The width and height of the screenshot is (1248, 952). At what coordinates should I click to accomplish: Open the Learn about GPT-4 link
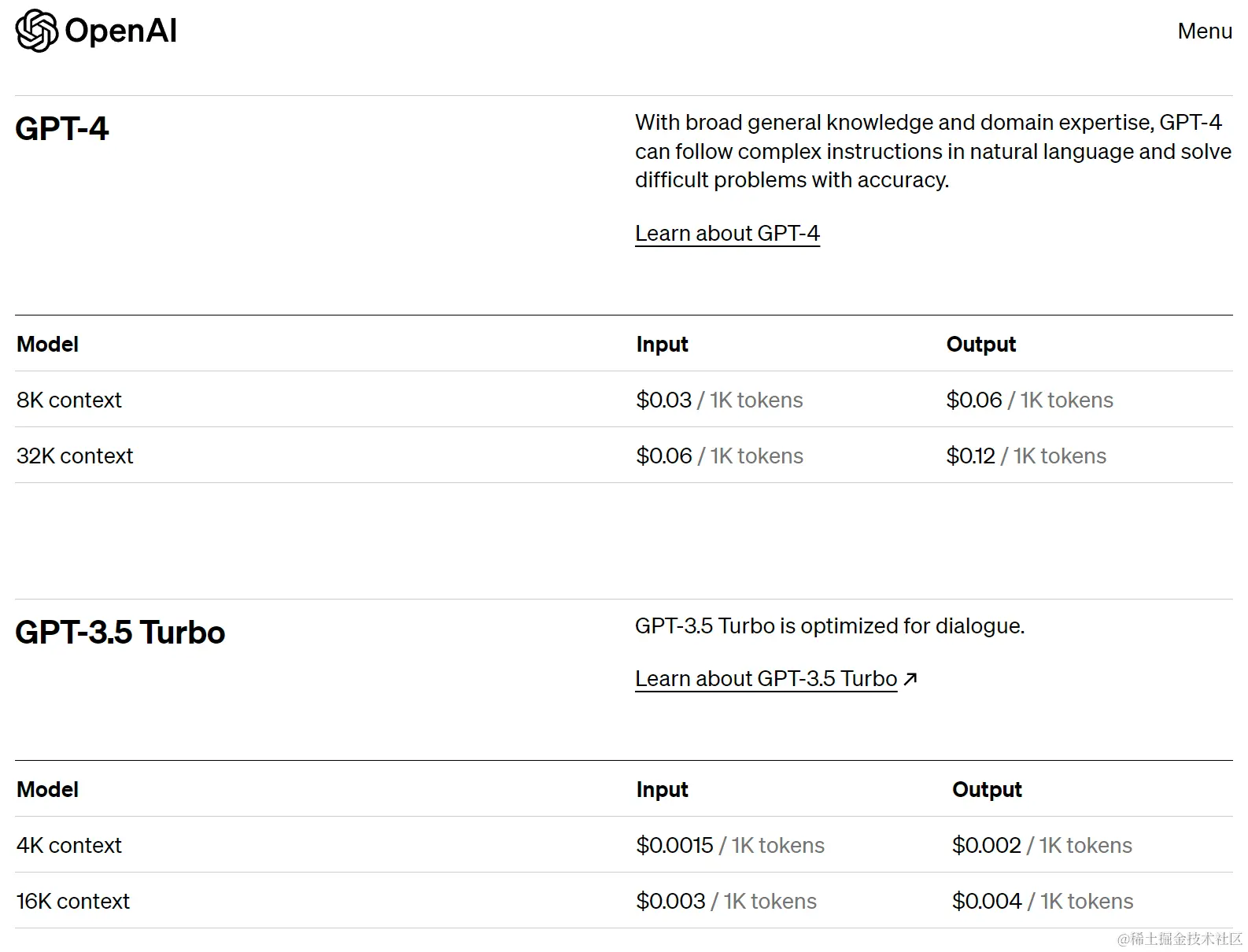[727, 234]
